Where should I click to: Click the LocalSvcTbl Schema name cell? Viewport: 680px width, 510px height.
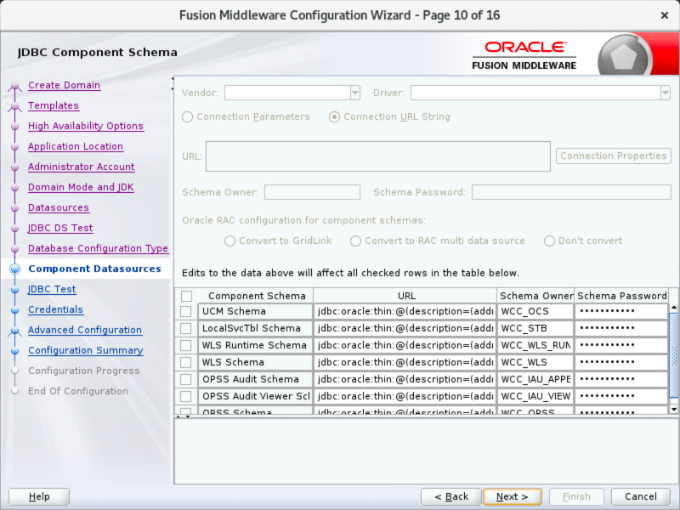click(x=255, y=328)
